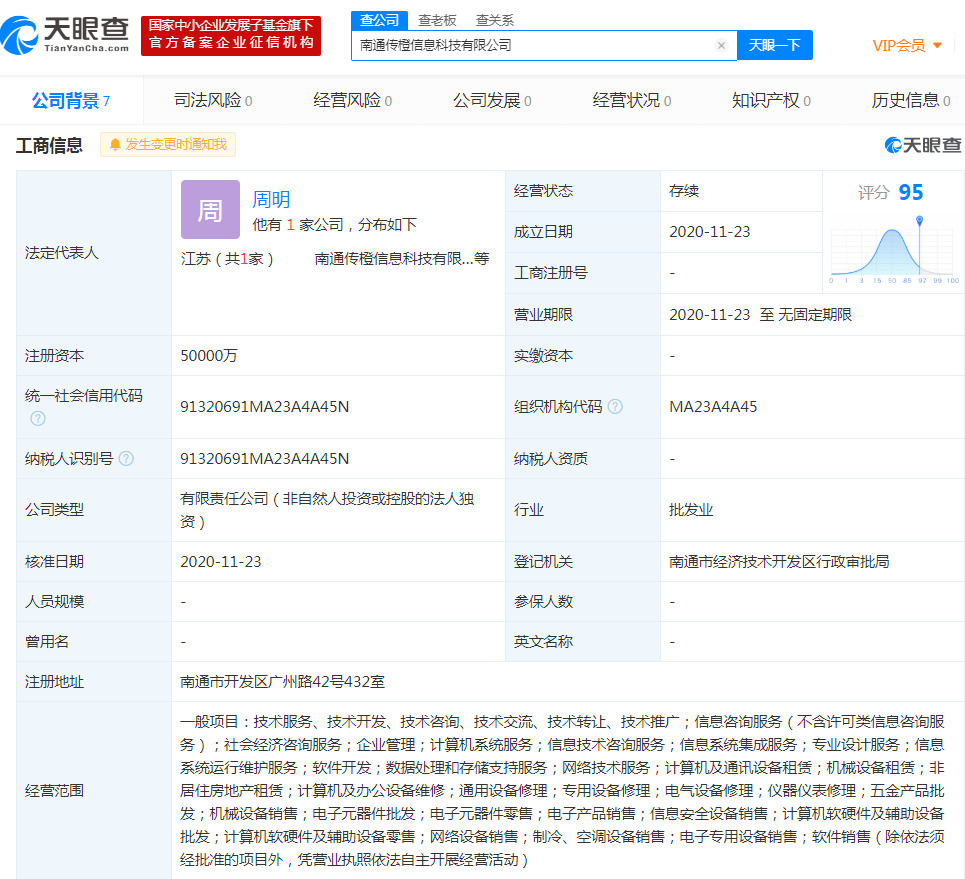This screenshot has width=965, height=879.
Task: Select the credit code in the 纳税人识别号 row
Action: pyautogui.click(x=265, y=459)
